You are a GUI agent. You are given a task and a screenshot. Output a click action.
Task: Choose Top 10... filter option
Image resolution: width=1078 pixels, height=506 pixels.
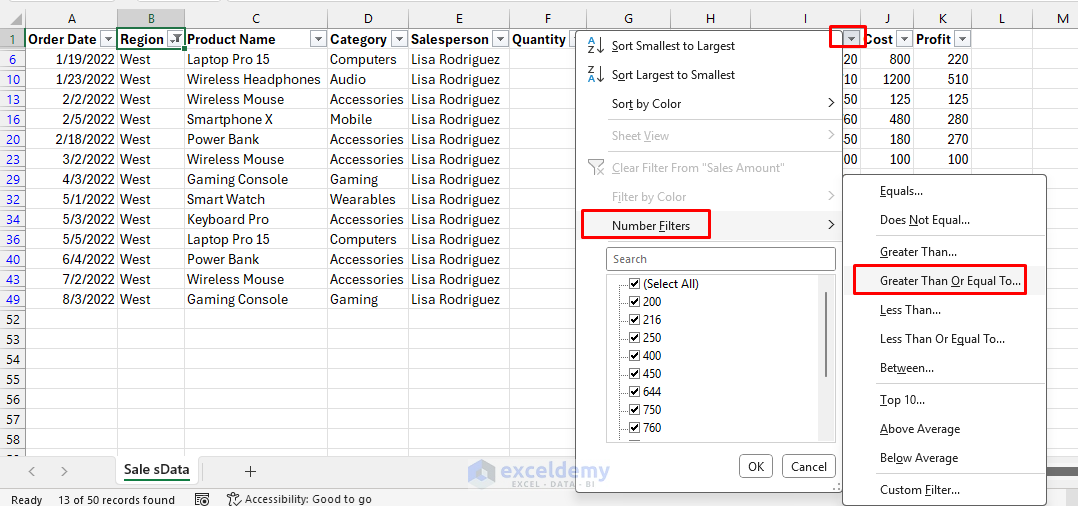click(x=944, y=399)
